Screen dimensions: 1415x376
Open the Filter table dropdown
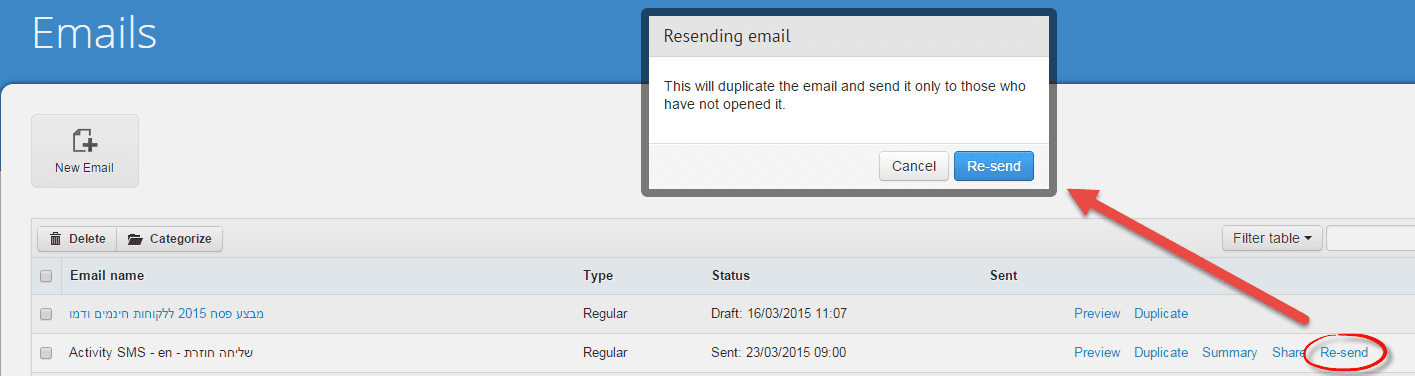click(1272, 238)
